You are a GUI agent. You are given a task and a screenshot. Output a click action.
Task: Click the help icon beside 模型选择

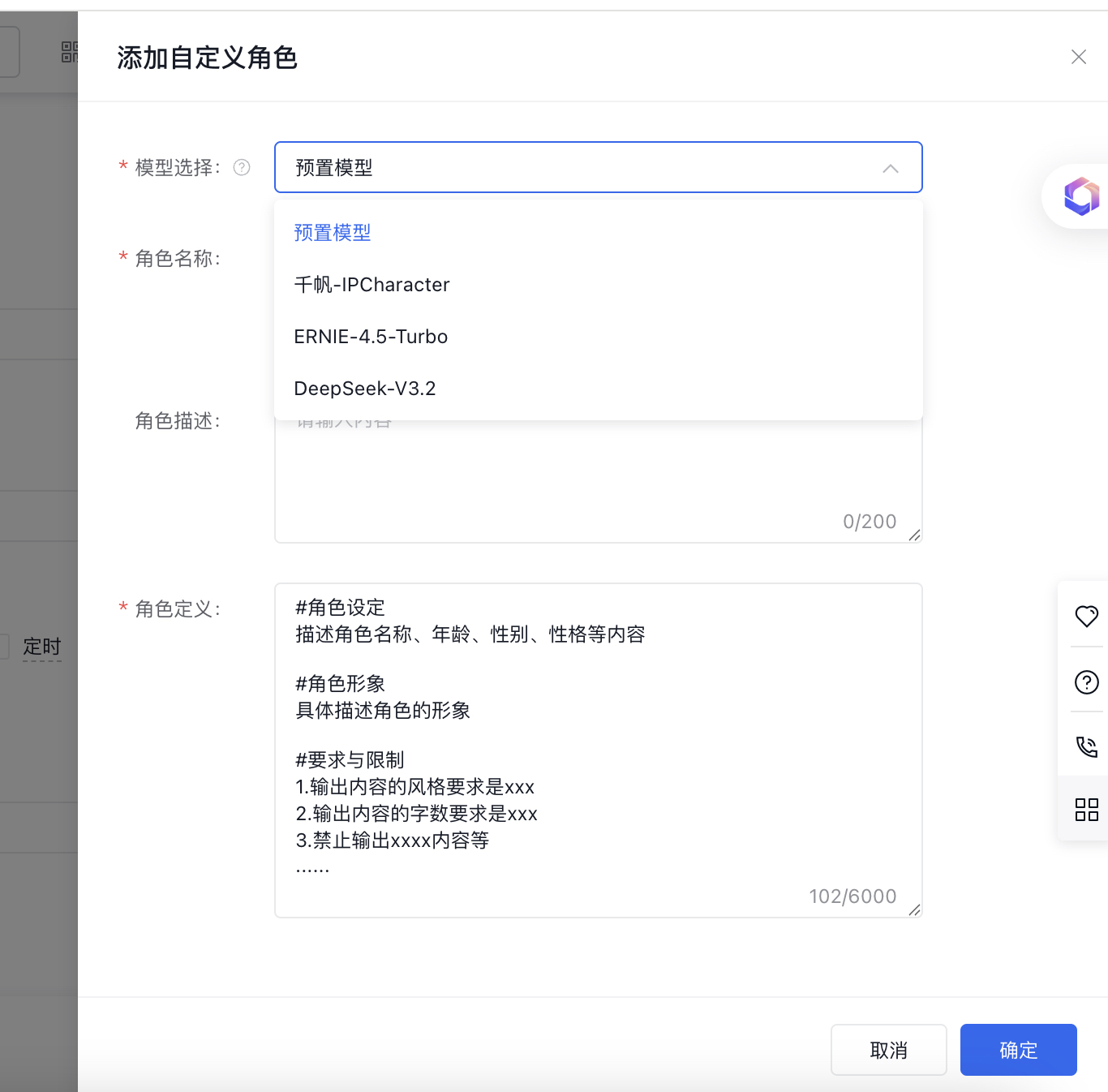click(x=242, y=167)
